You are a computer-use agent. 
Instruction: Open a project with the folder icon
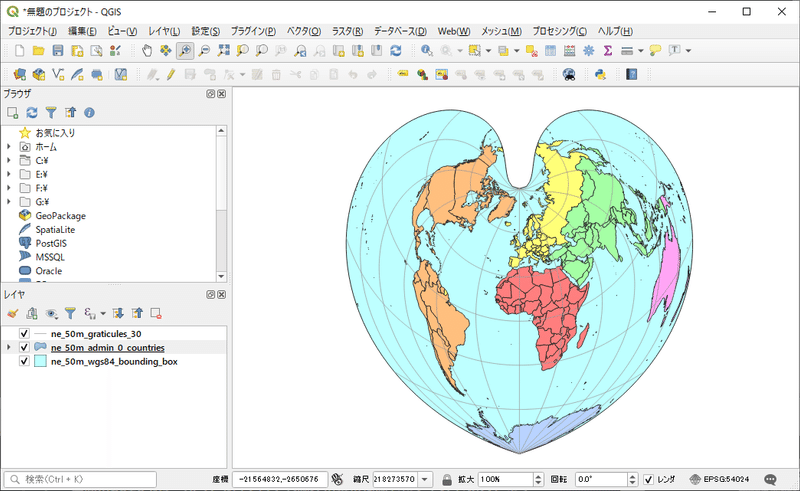(38, 51)
